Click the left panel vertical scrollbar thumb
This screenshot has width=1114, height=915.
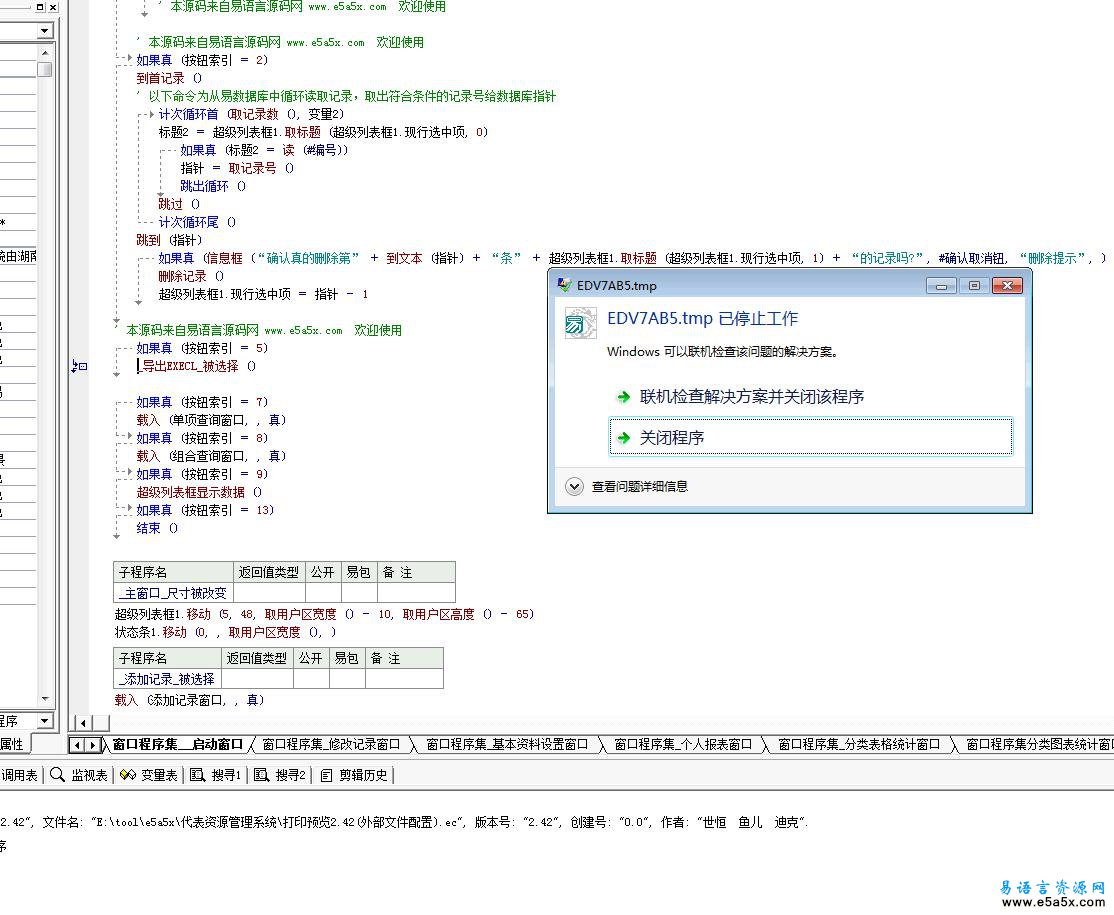(x=45, y=69)
